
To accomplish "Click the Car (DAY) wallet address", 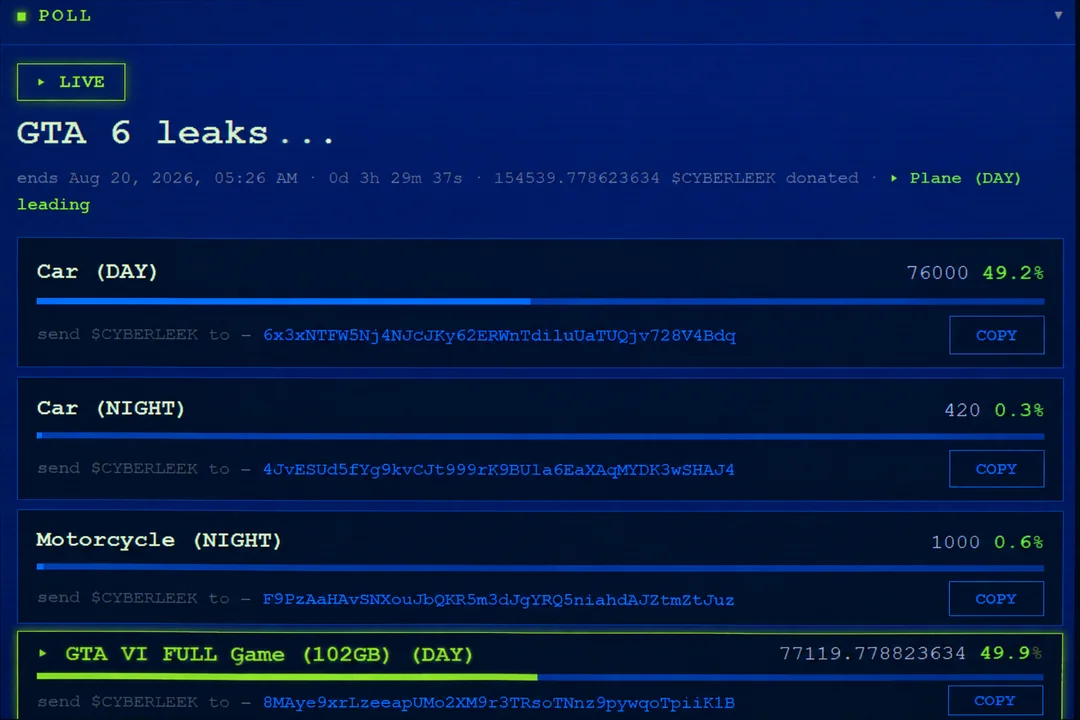I will 499,336.
